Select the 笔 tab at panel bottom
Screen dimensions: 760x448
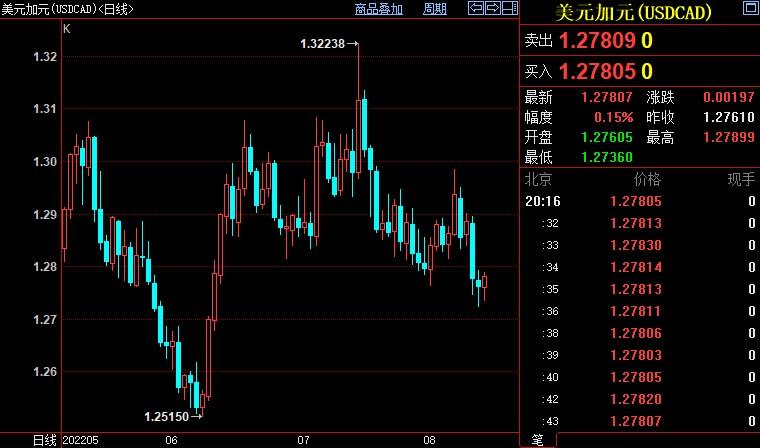(537, 439)
